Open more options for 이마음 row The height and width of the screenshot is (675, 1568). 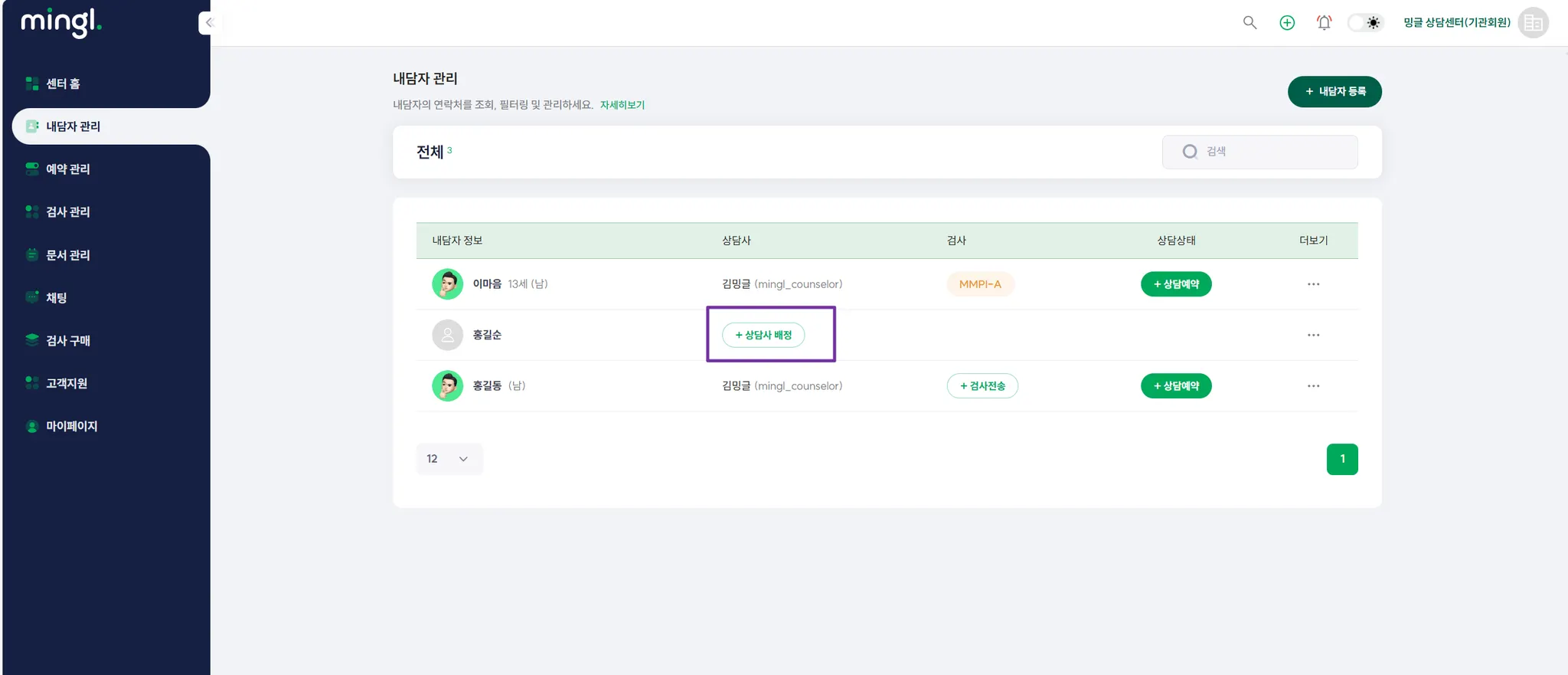pyautogui.click(x=1313, y=284)
